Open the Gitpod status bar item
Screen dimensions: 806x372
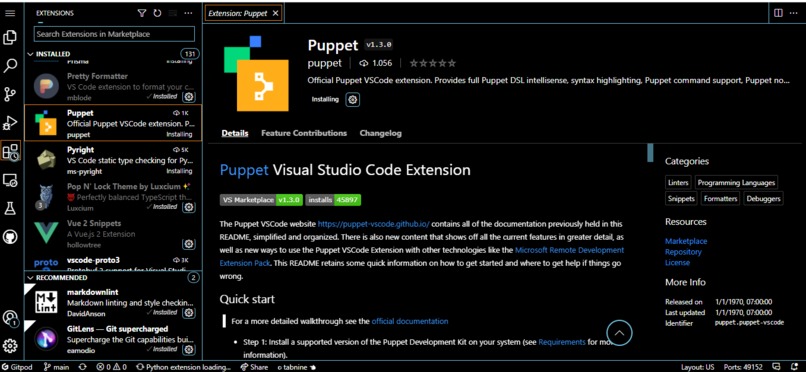pyautogui.click(x=17, y=367)
